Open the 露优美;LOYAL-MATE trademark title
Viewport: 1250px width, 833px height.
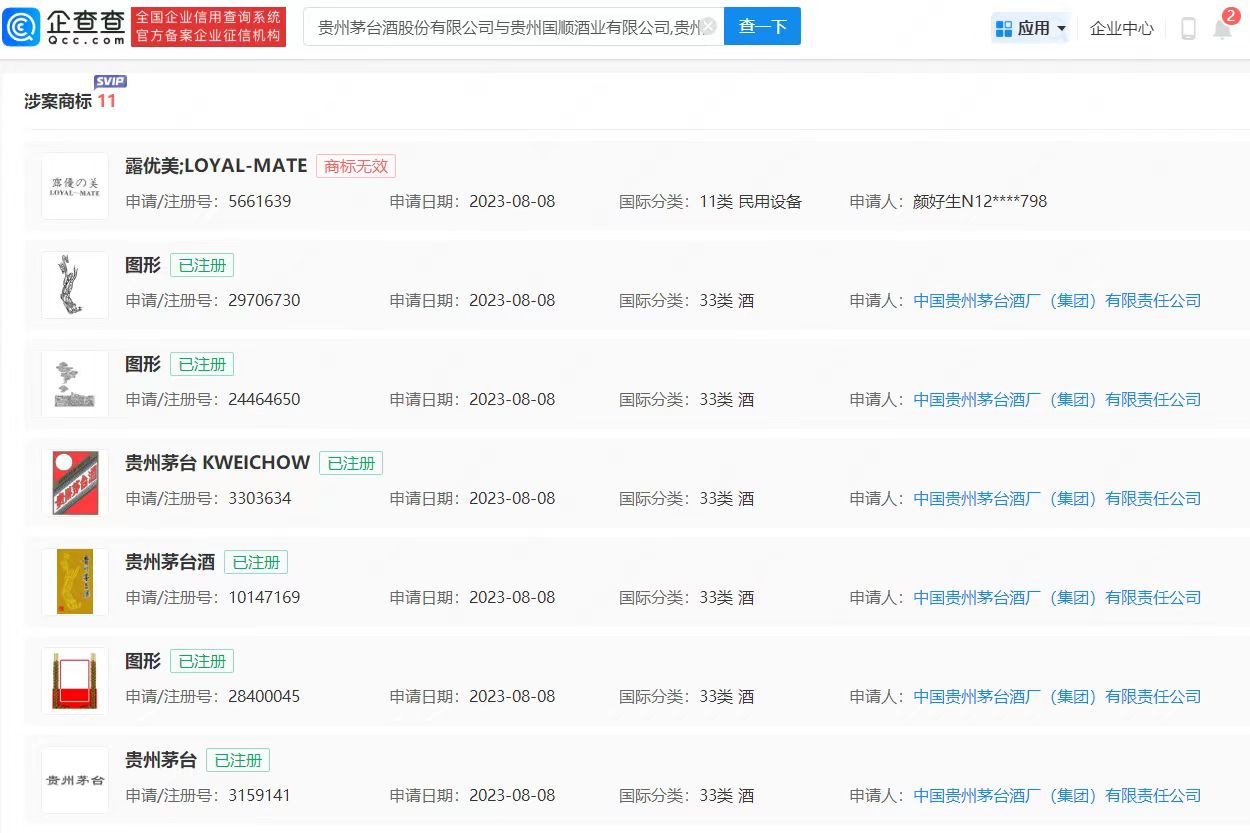coord(216,166)
